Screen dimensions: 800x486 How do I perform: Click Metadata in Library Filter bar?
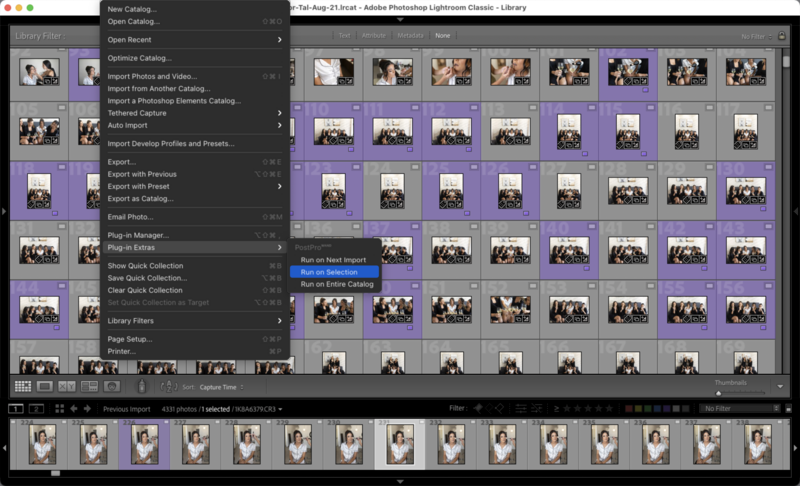[410, 36]
